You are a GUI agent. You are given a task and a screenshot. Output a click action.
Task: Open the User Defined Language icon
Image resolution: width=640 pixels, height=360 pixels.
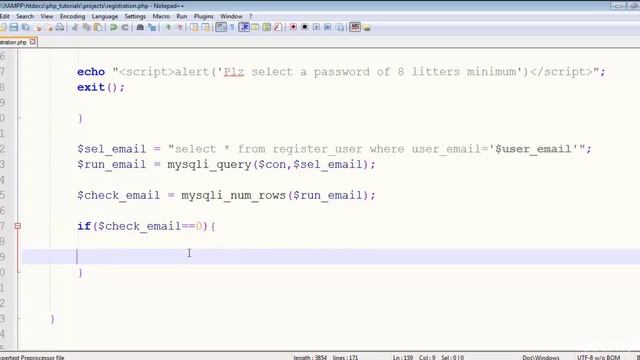pos(255,27)
